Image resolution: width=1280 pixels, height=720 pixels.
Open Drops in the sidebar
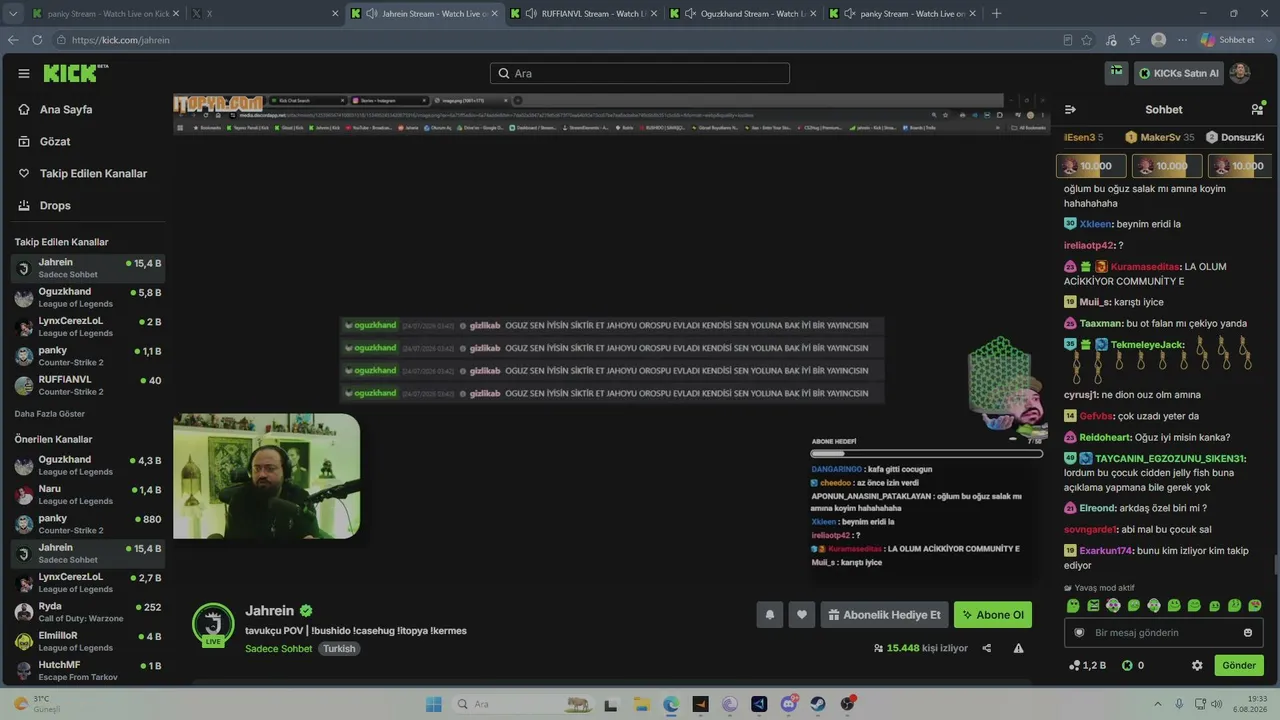pos(55,205)
